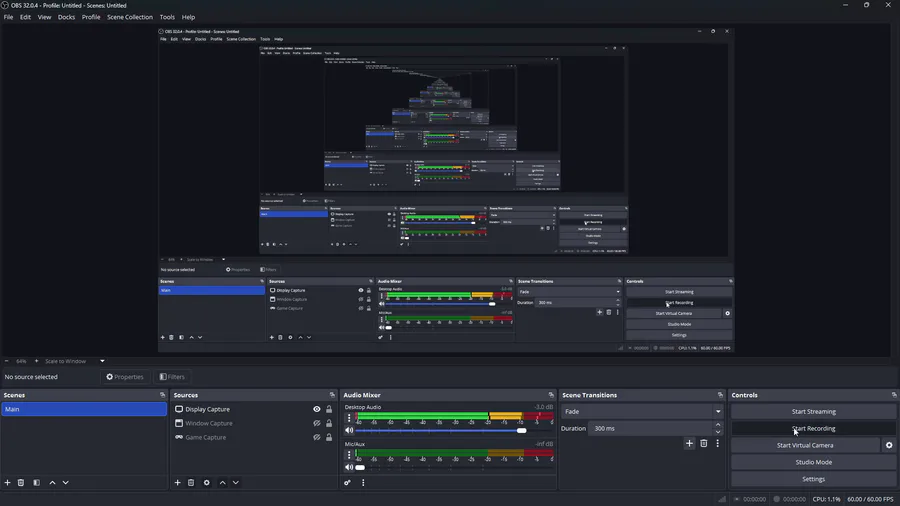Screen dimensions: 900x506
Task: Open the Edit menu
Action: pyautogui.click(x=25, y=17)
